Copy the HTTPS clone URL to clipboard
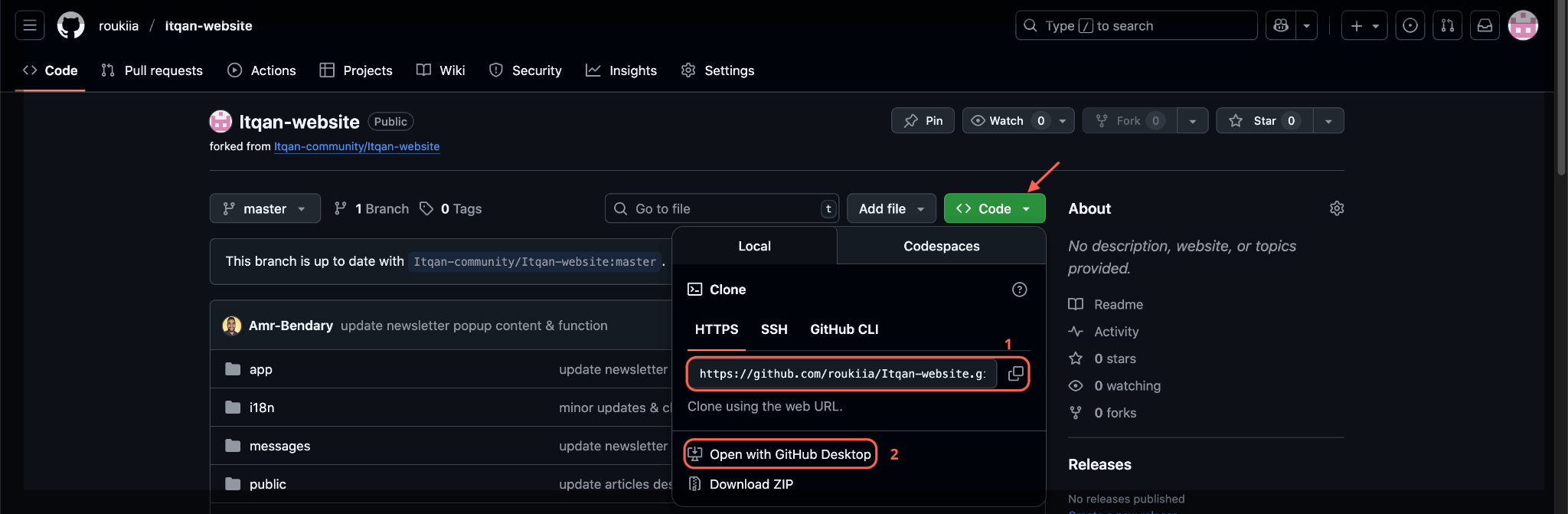The width and height of the screenshot is (1568, 514). (1015, 374)
